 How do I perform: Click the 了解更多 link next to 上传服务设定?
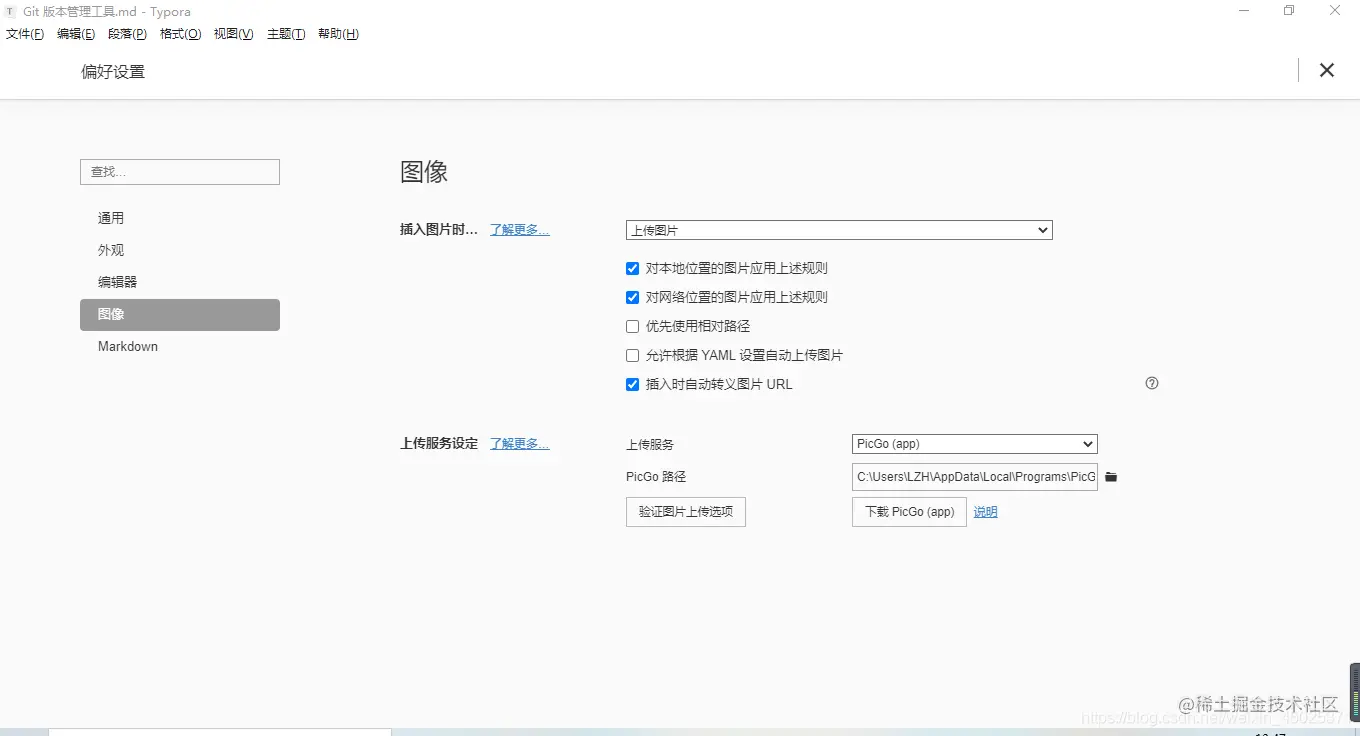click(x=518, y=443)
